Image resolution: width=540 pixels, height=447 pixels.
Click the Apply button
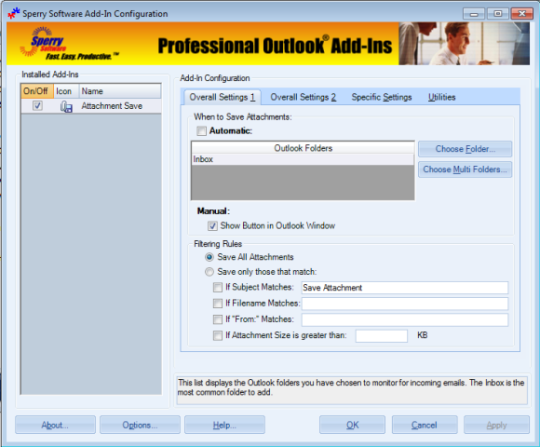pyautogui.click(x=497, y=425)
